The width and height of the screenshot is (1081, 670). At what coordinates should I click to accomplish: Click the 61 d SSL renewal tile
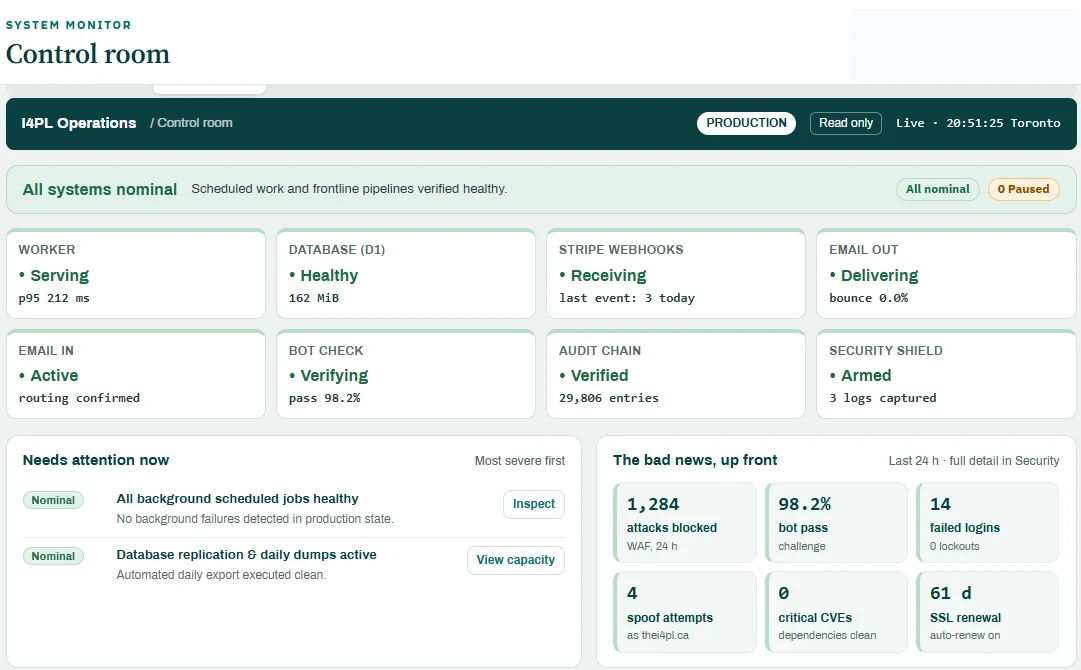(x=987, y=611)
